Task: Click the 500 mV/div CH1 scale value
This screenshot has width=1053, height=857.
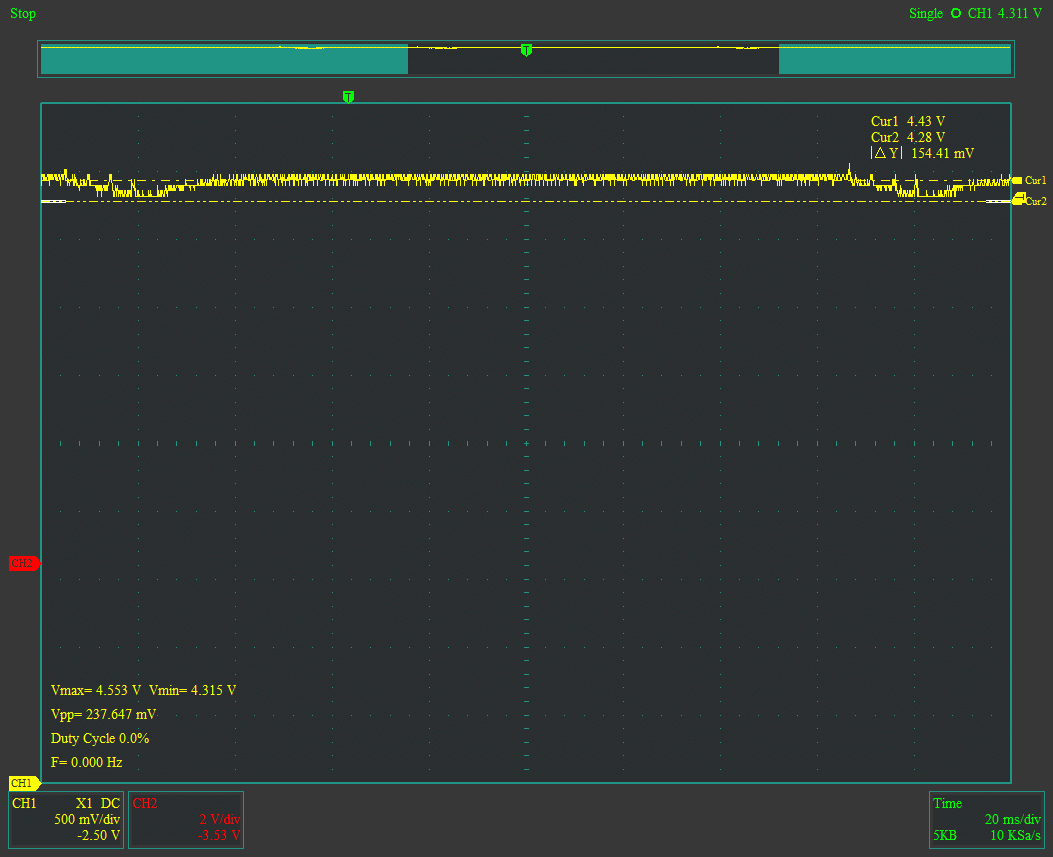Action: click(87, 819)
